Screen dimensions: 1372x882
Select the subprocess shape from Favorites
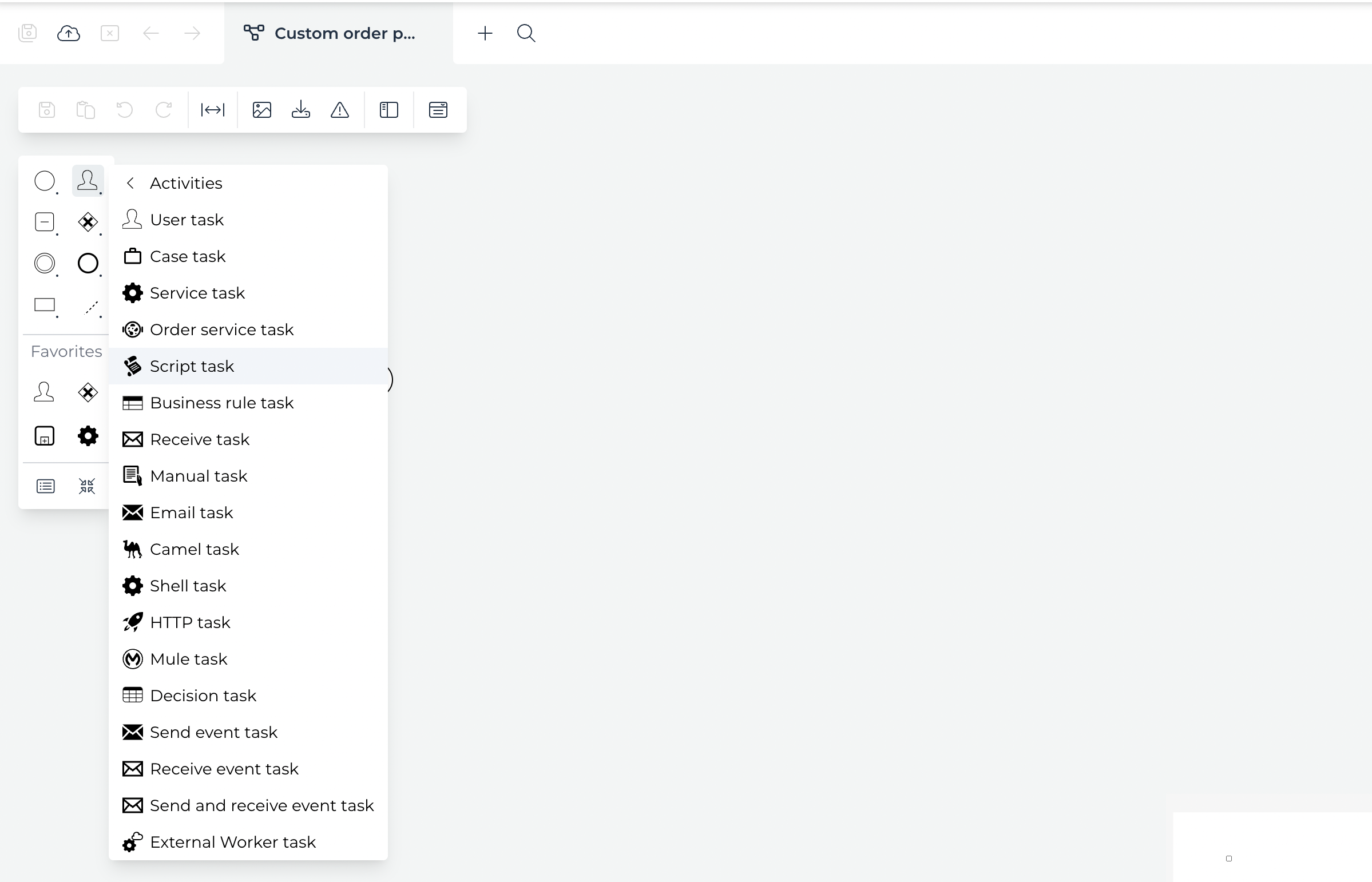pos(45,436)
